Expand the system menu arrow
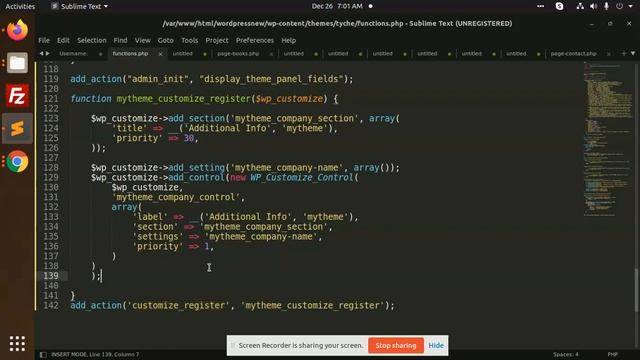 coord(630,6)
